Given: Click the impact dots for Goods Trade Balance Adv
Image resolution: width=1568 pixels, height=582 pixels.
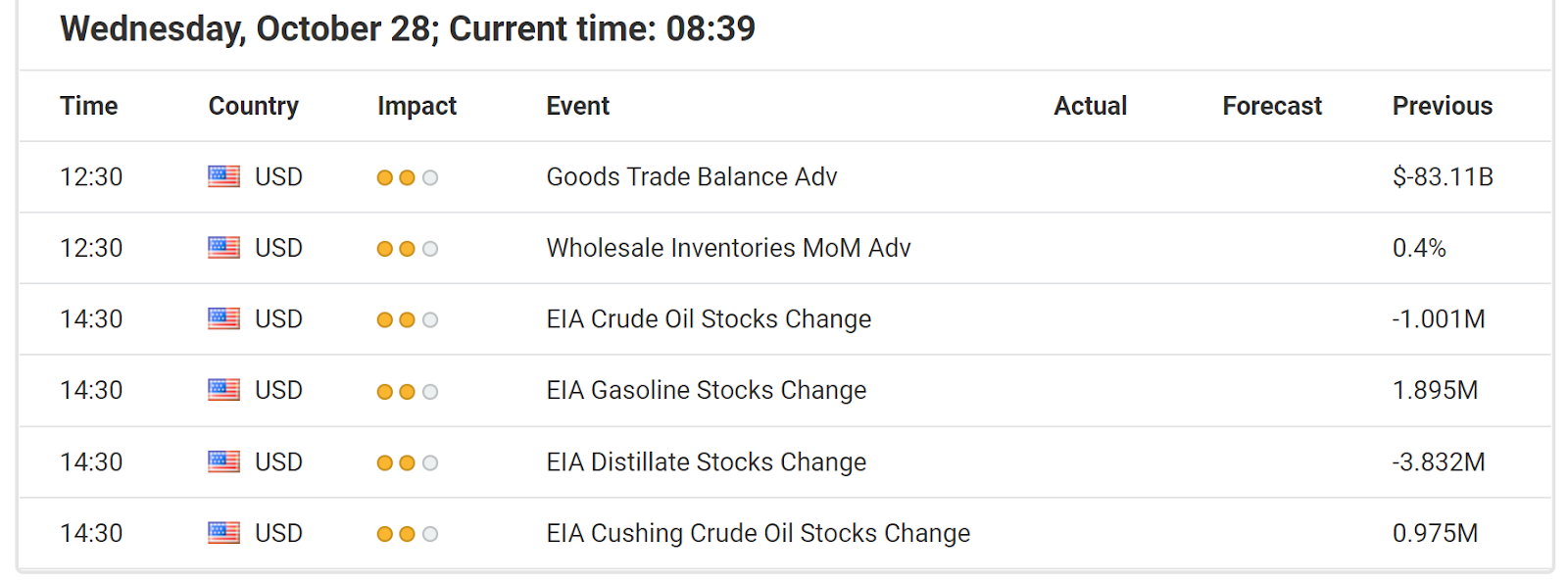Looking at the screenshot, I should pos(408,177).
